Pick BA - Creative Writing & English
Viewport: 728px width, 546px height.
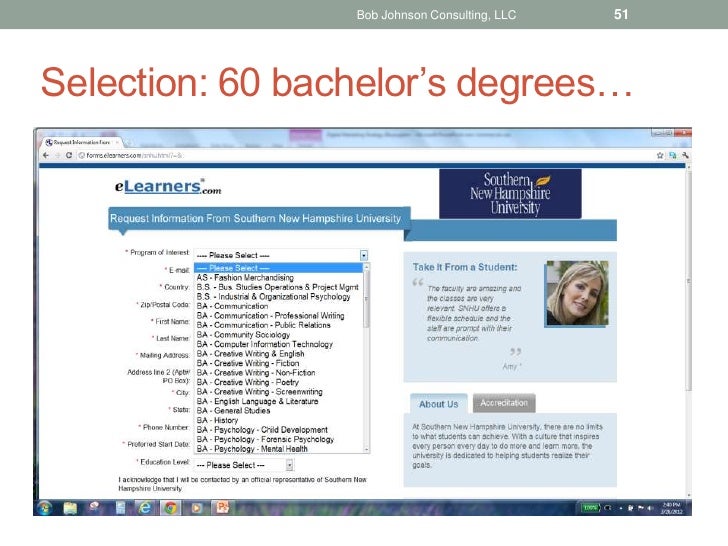(279, 353)
